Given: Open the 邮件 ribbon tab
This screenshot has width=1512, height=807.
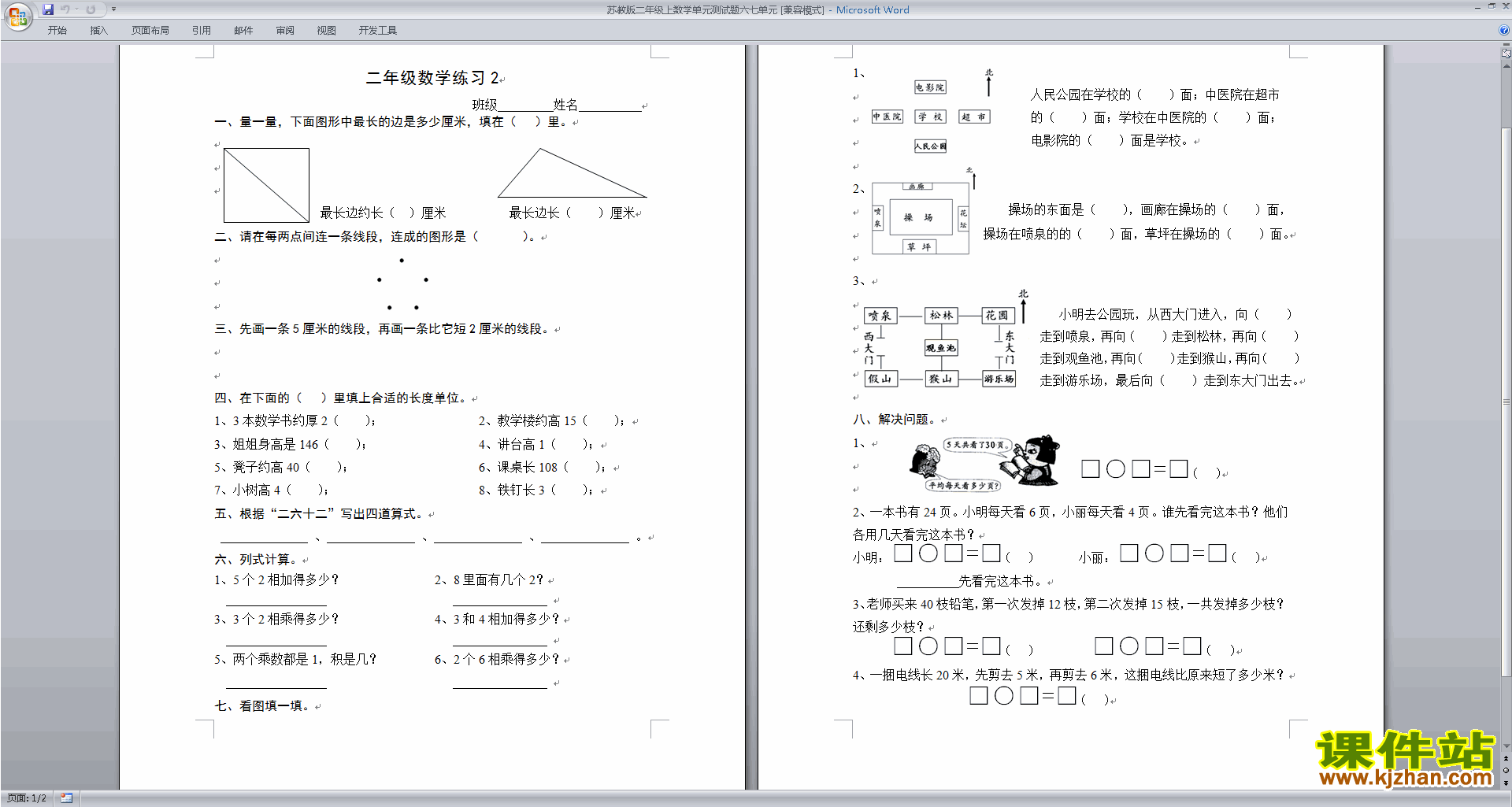Looking at the screenshot, I should pyautogui.click(x=243, y=31).
